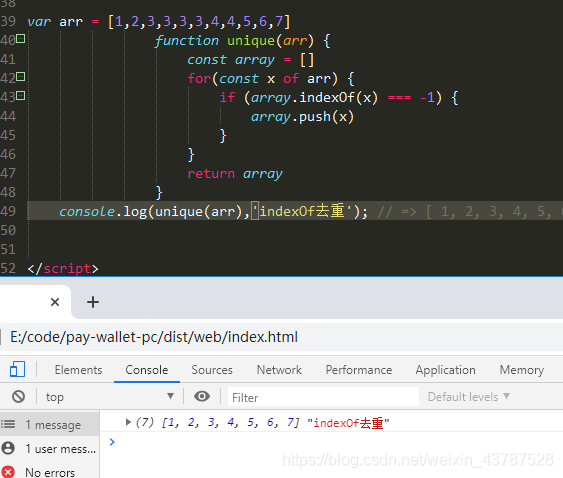The height and width of the screenshot is (478, 563).
Task: Click the logged string "indexOf去重" in console
Action: coord(348,423)
